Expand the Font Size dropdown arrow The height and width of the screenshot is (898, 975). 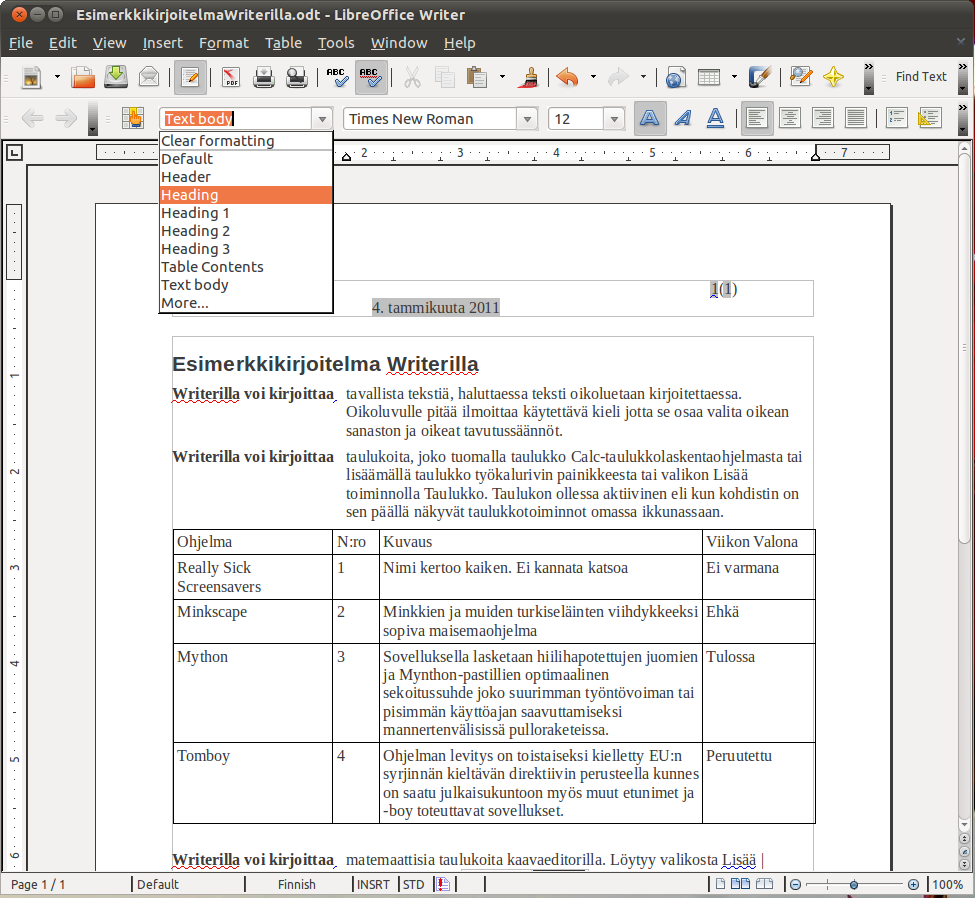point(614,118)
